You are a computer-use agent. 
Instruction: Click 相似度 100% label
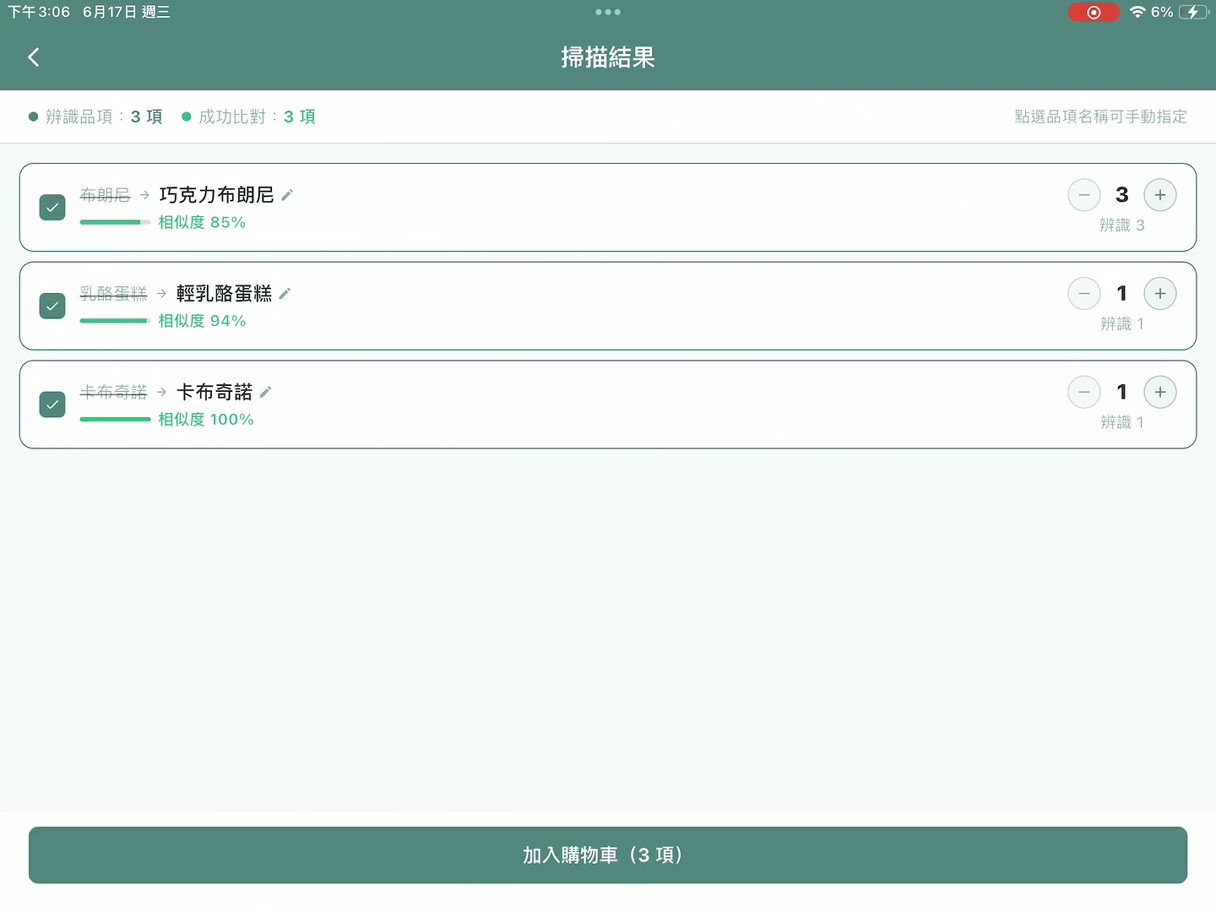[x=206, y=419]
